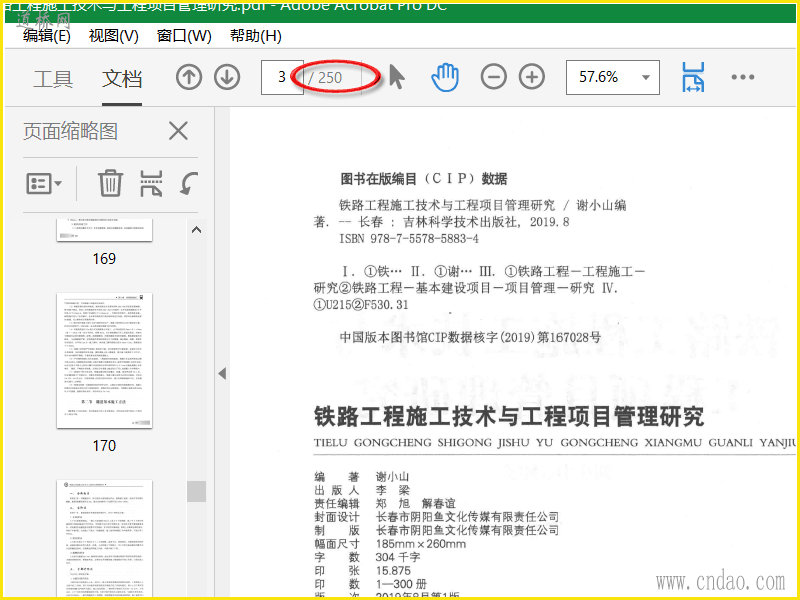Open the more tools ellipsis menu
This screenshot has width=800, height=600.
[x=742, y=77]
